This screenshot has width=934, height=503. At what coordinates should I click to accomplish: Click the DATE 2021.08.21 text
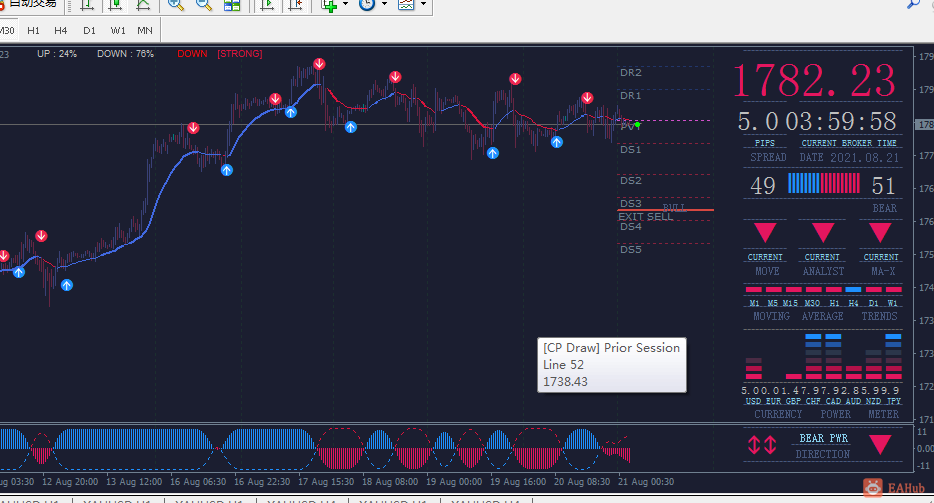849,157
